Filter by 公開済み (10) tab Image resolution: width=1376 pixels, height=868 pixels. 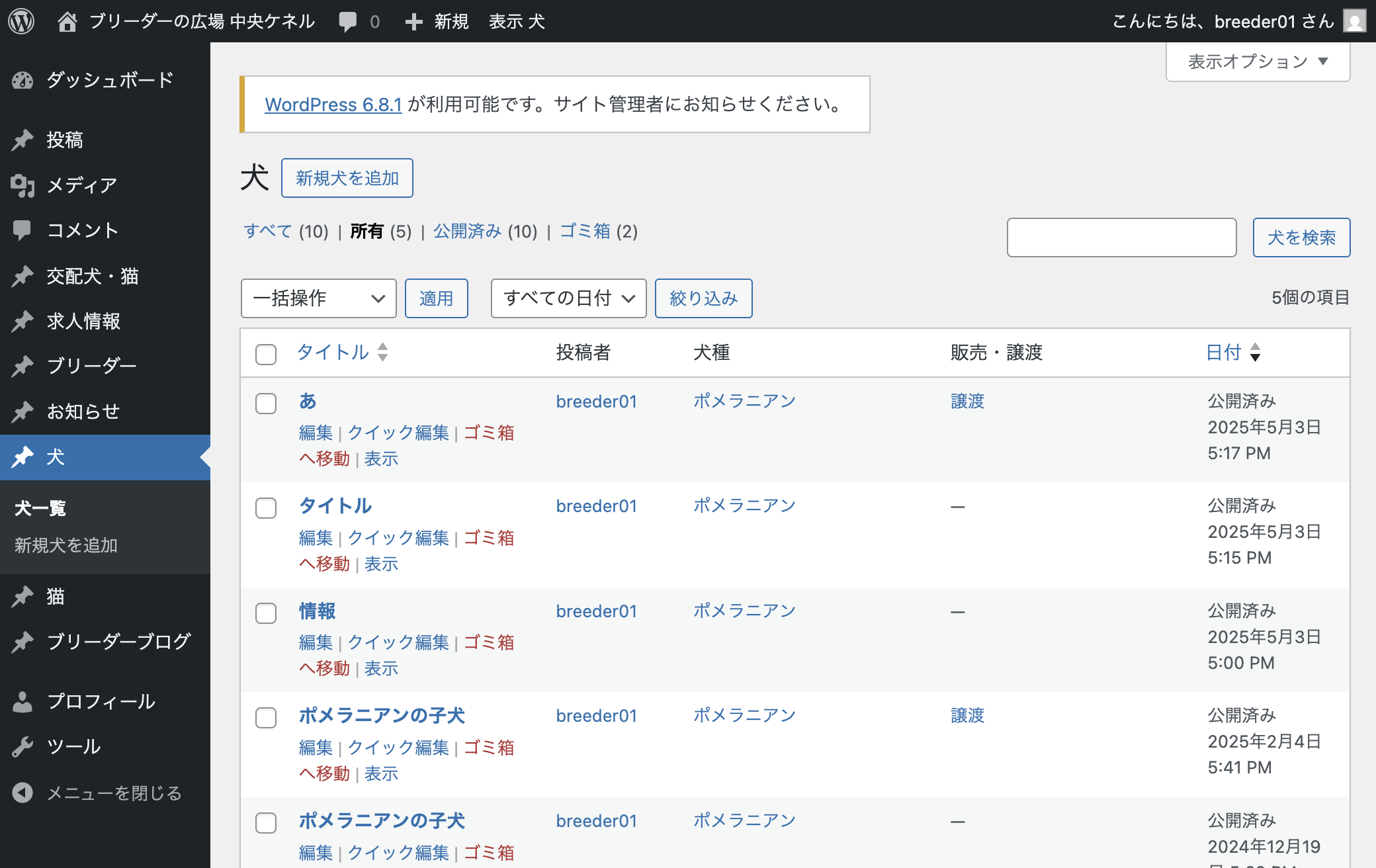coord(486,231)
